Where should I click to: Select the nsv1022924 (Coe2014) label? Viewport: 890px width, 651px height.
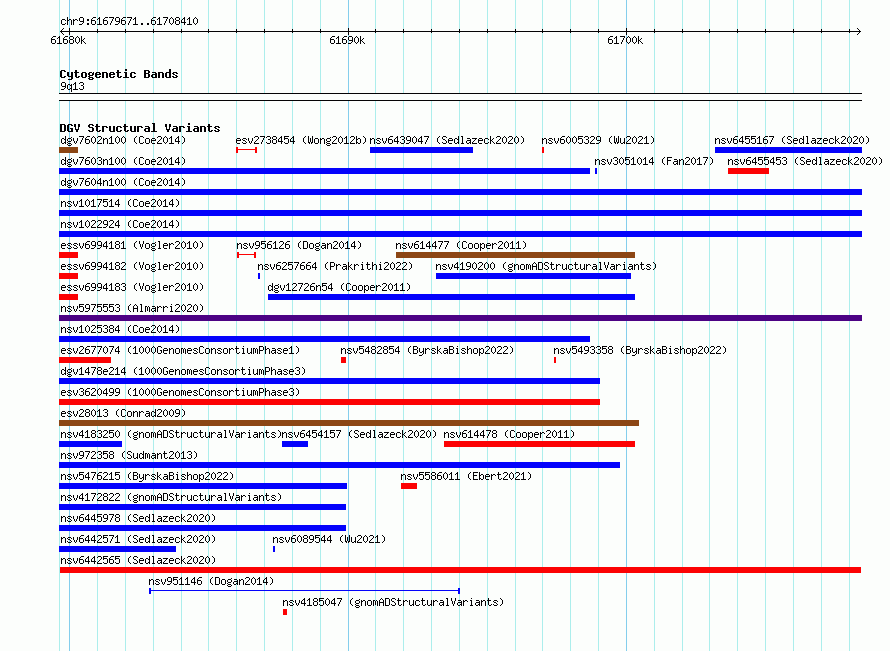(120, 224)
